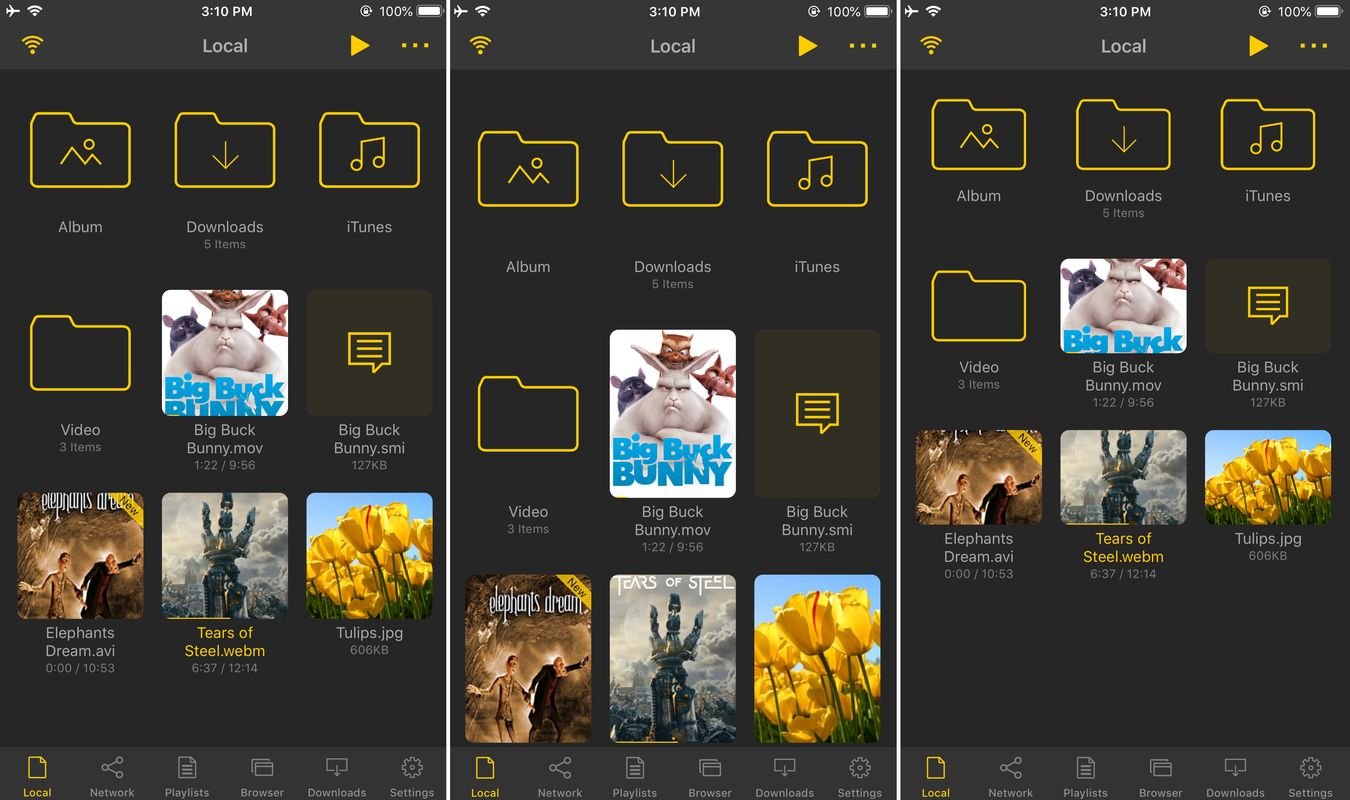Image resolution: width=1350 pixels, height=800 pixels.
Task: Switch to Network tab in right screen
Action: click(x=1011, y=776)
